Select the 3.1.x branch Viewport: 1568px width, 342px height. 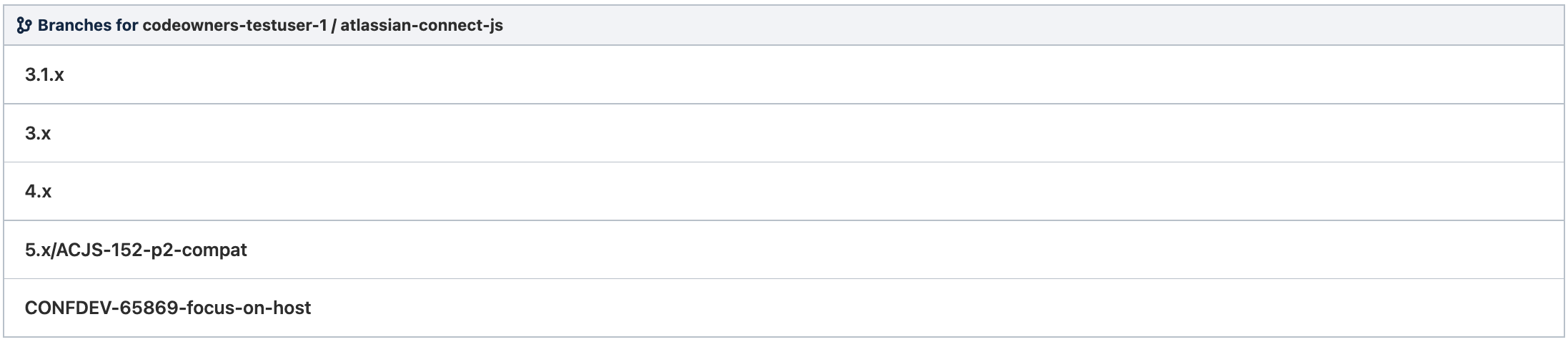(44, 75)
